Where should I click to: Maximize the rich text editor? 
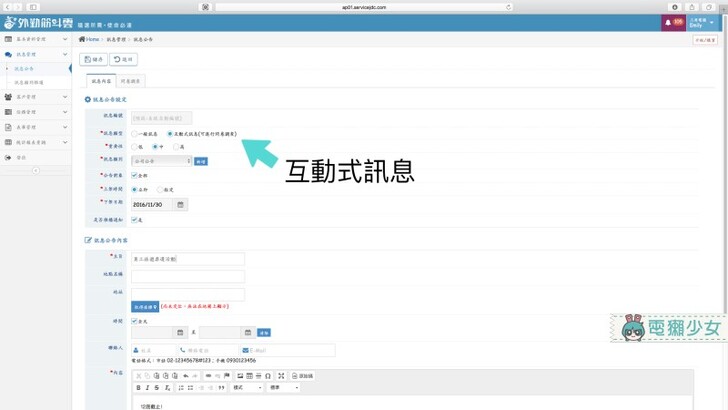(x=281, y=376)
